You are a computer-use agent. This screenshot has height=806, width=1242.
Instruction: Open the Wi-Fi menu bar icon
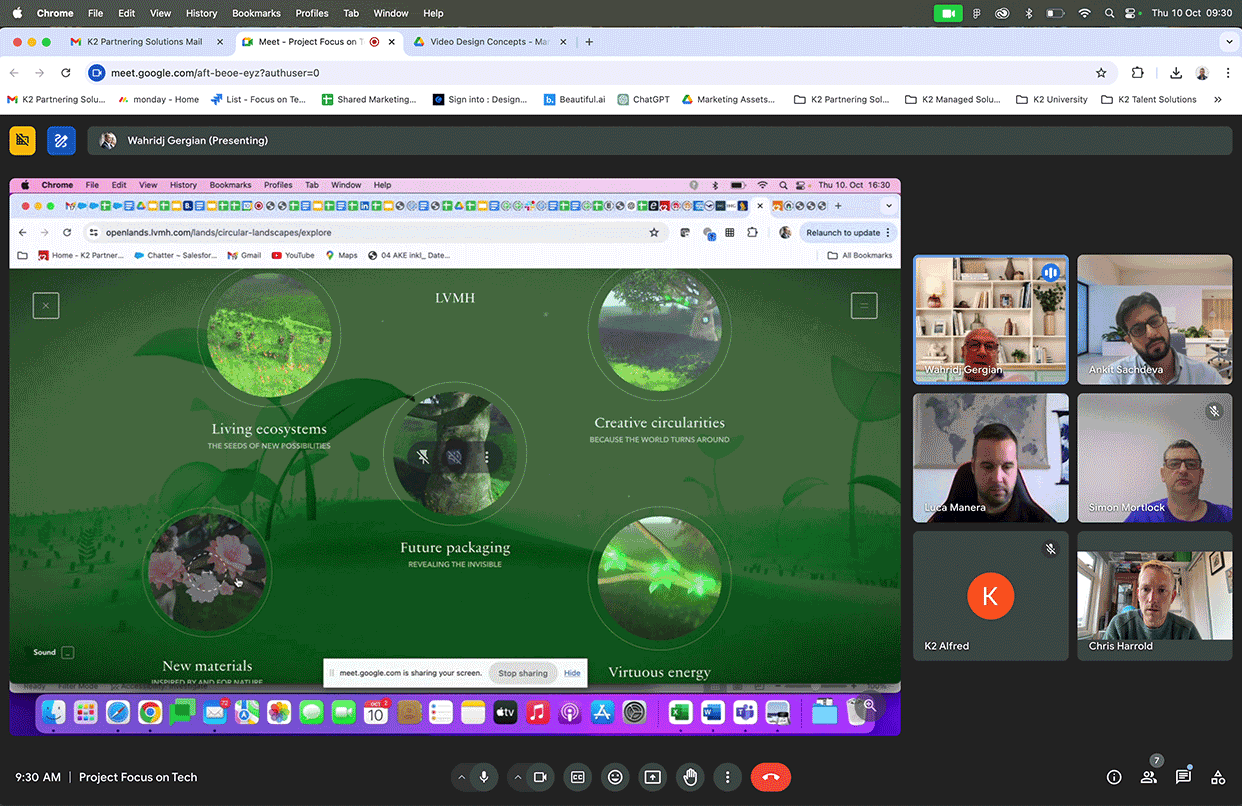click(x=1084, y=13)
